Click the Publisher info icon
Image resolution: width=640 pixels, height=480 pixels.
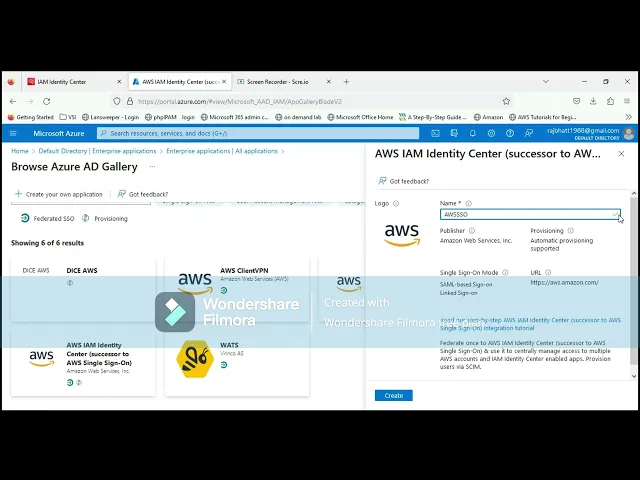tap(472, 231)
